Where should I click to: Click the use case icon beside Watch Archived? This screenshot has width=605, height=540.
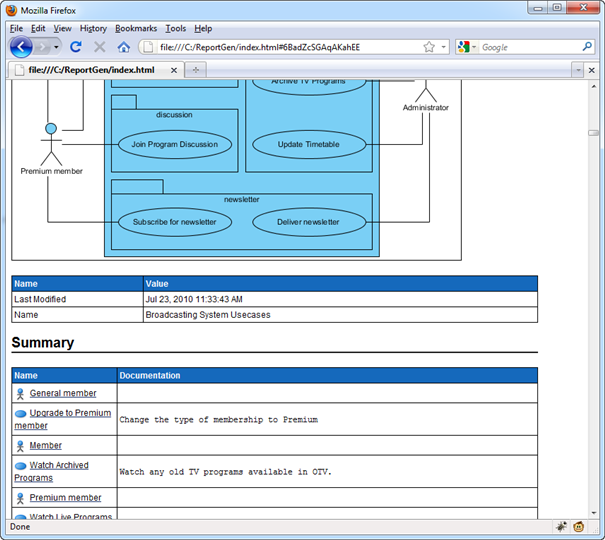click(20, 466)
